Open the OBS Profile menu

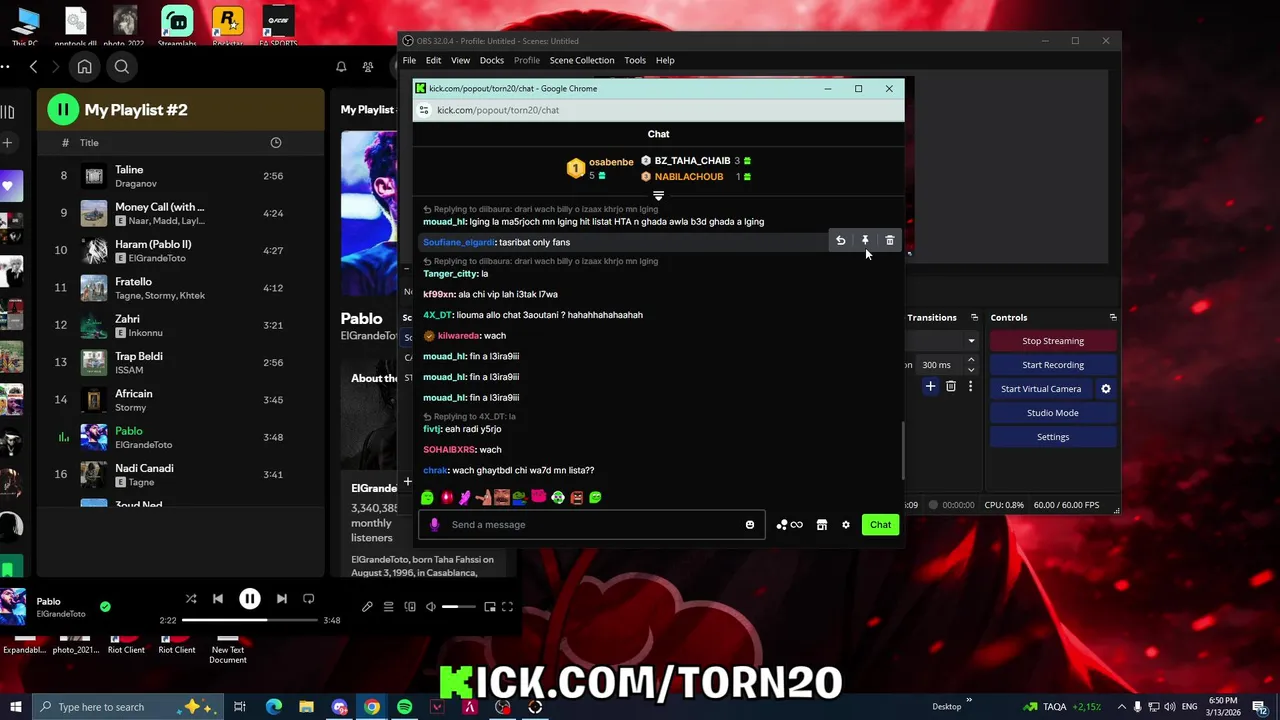pos(527,60)
